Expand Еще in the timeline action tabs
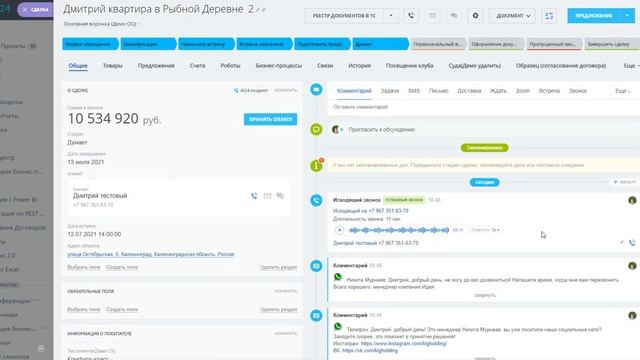The width and height of the screenshot is (640, 360). 622,91
